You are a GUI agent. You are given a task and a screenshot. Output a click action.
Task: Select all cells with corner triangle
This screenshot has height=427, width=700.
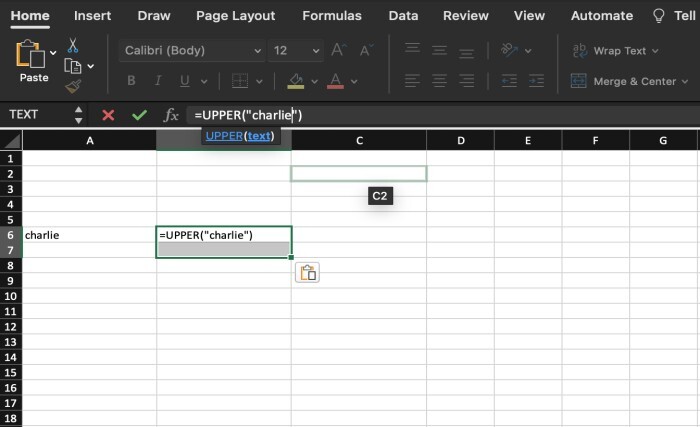pos(11,140)
